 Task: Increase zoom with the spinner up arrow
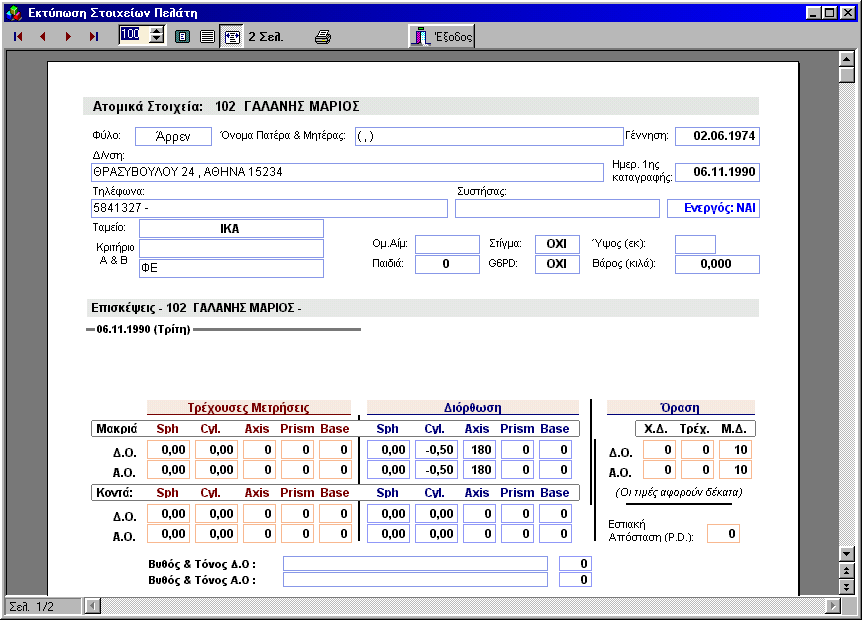tap(156, 31)
